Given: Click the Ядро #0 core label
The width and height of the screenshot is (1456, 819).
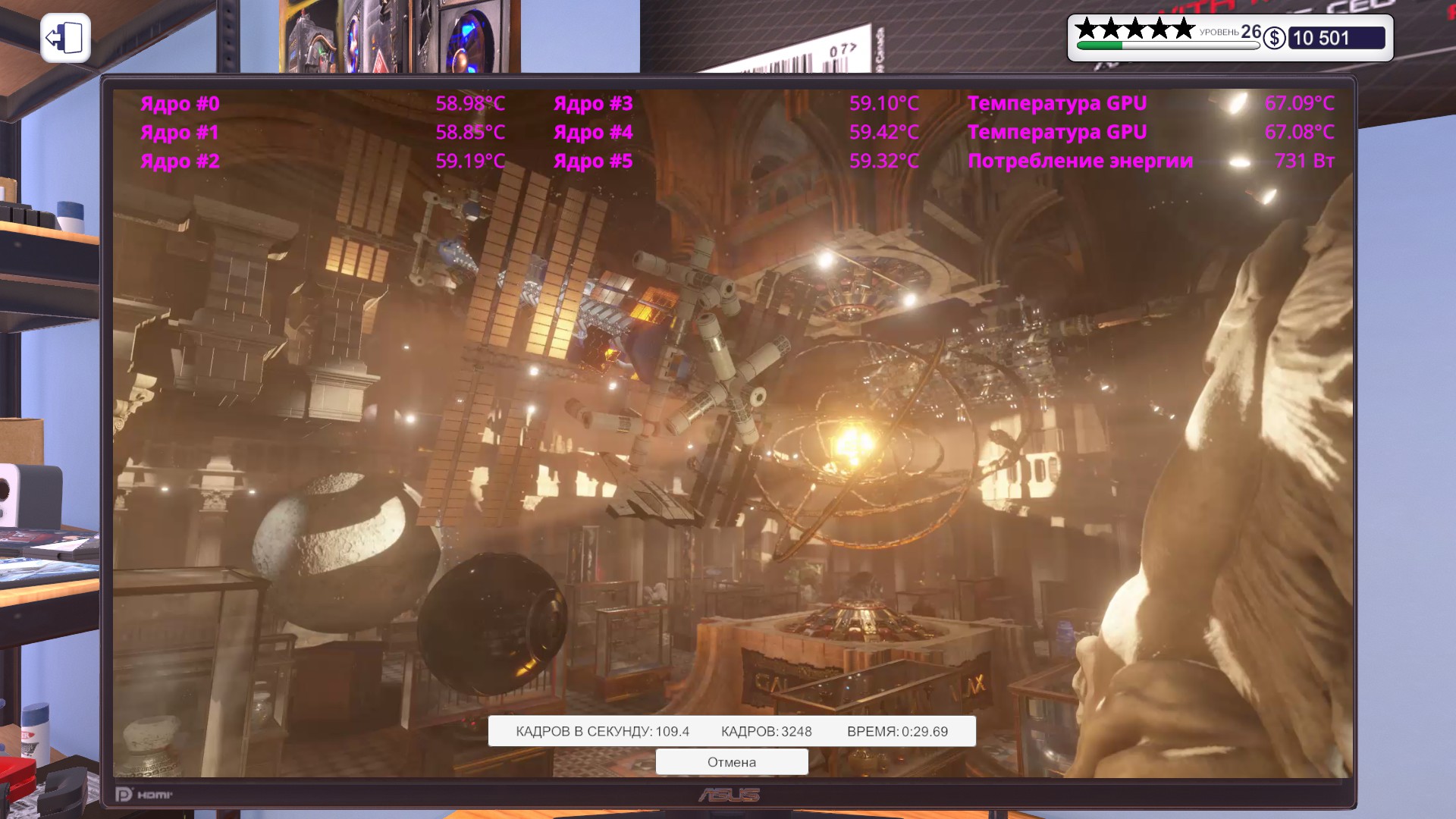Looking at the screenshot, I should point(180,103).
